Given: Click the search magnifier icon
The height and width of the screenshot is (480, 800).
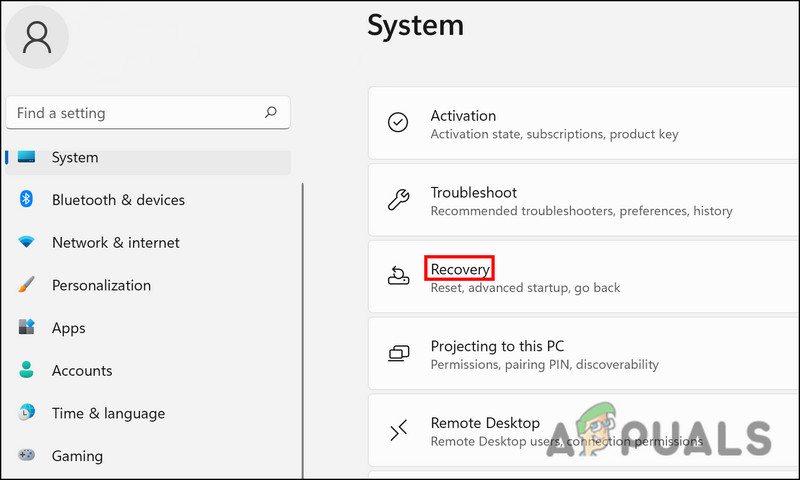Looking at the screenshot, I should coord(270,113).
